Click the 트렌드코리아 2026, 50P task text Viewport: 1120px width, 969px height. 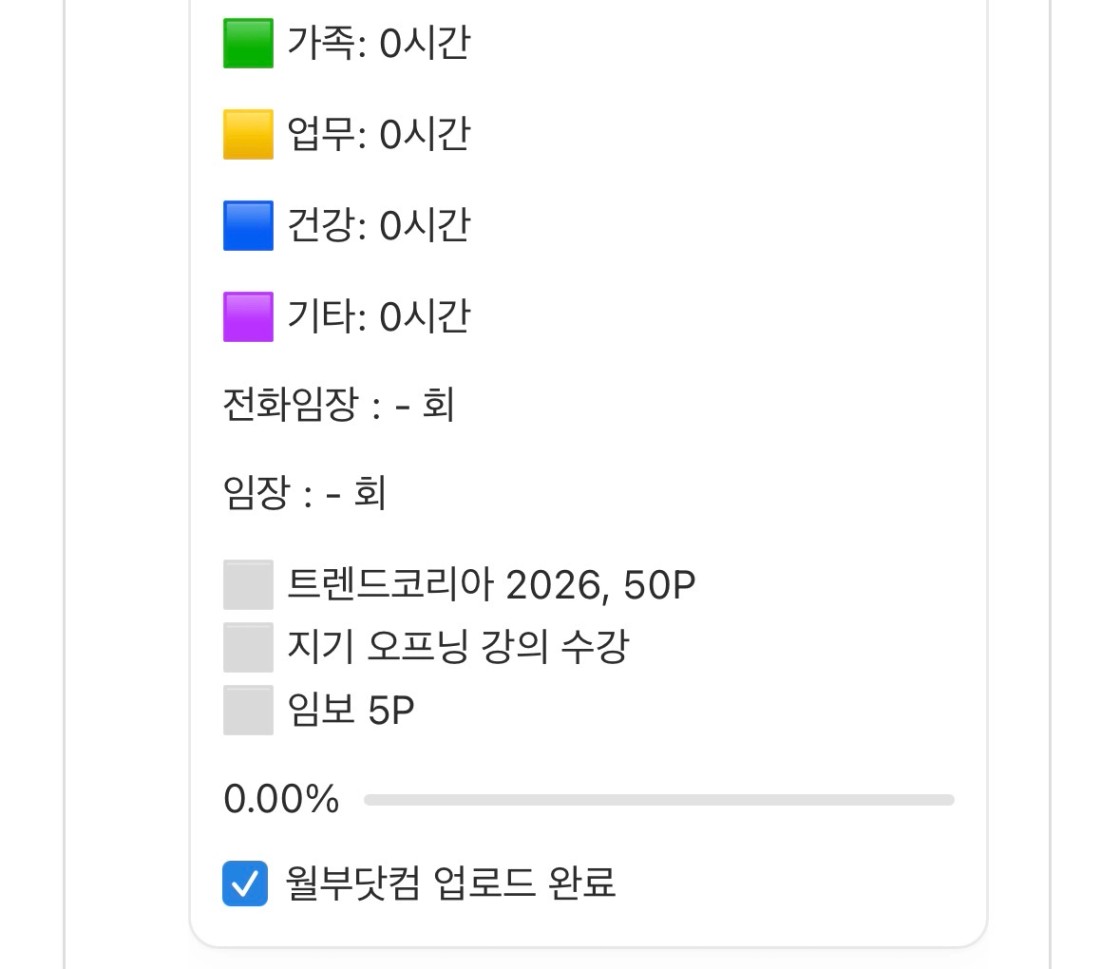(x=491, y=585)
